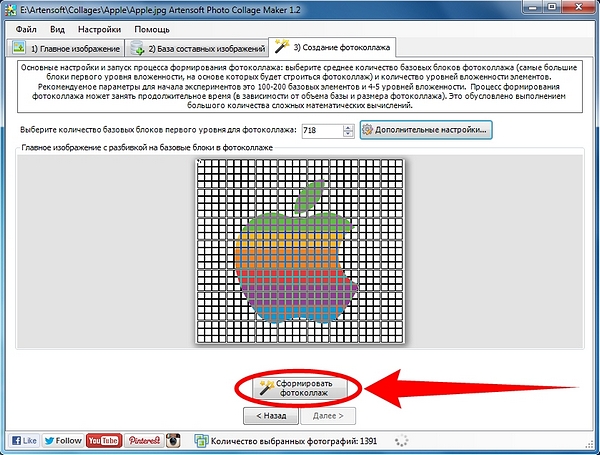Close the Photo Collage Maker window
Viewport: 600px width, 455px height.
[579, 7]
